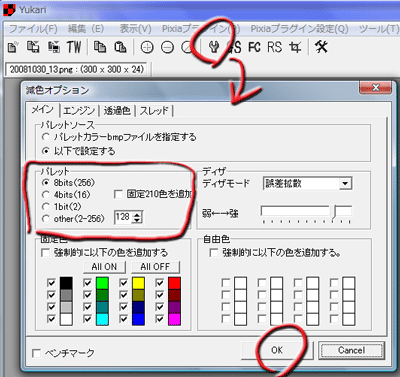Open the ツール(T) menu

coord(379,29)
